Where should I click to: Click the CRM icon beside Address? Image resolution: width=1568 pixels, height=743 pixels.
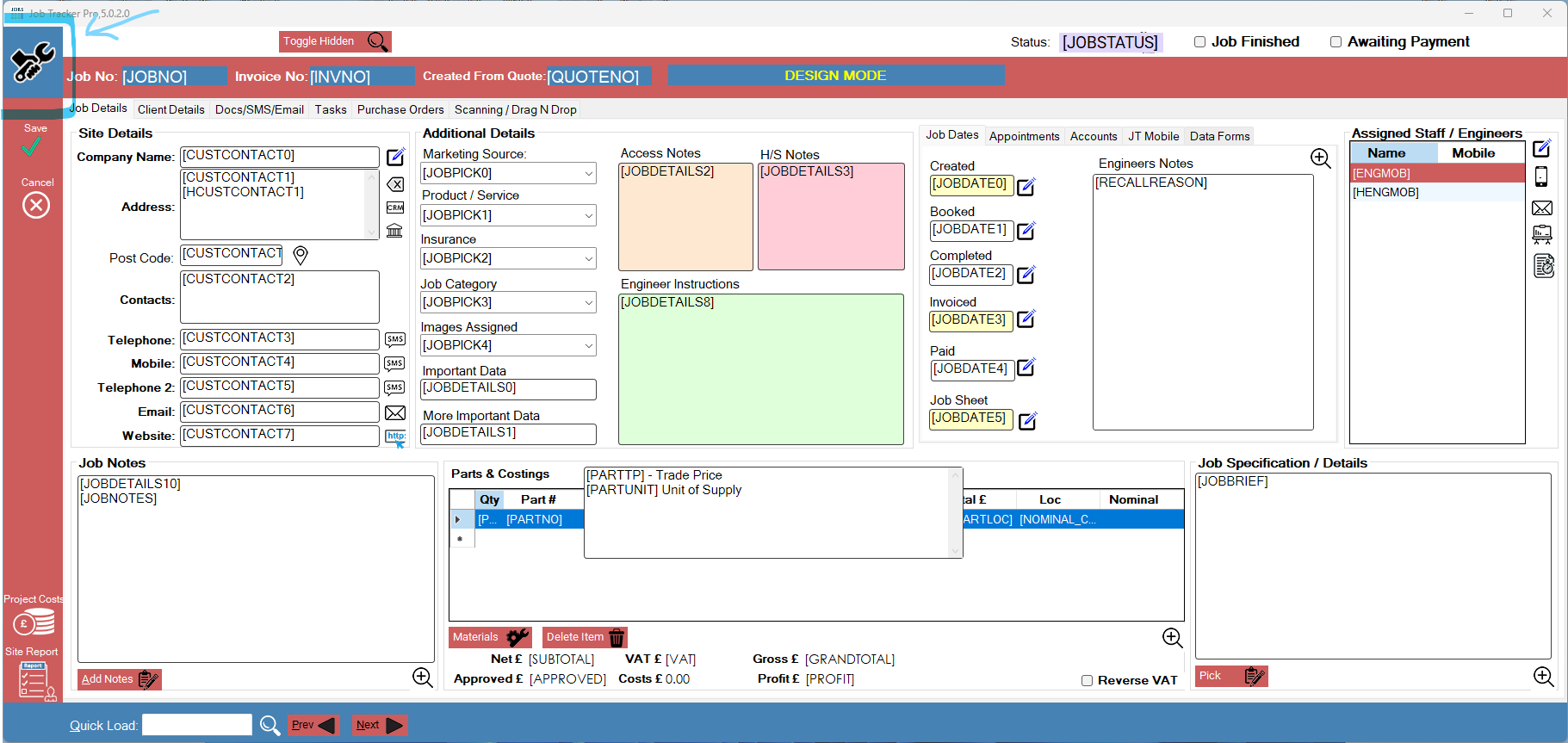pos(395,207)
